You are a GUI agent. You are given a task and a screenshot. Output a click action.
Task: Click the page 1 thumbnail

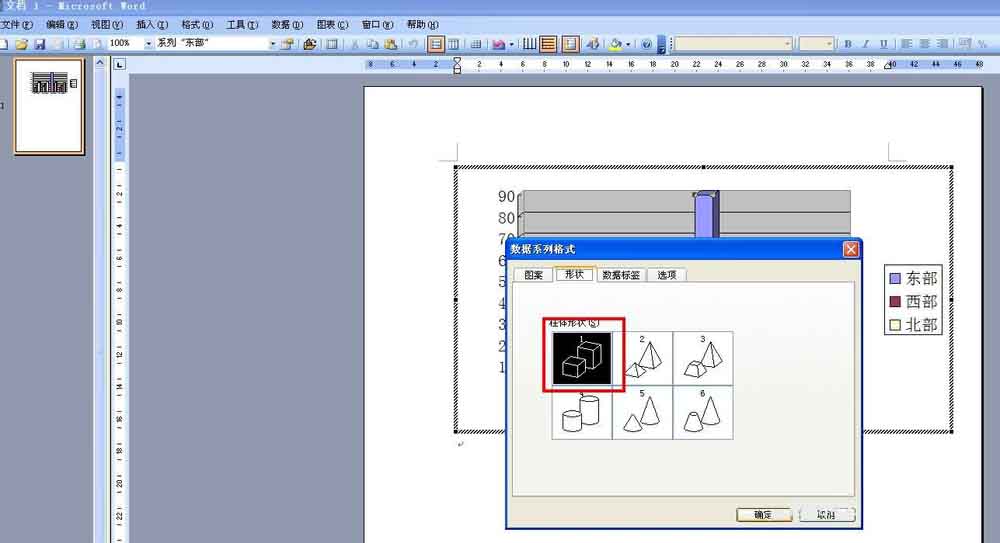pyautogui.click(x=50, y=107)
